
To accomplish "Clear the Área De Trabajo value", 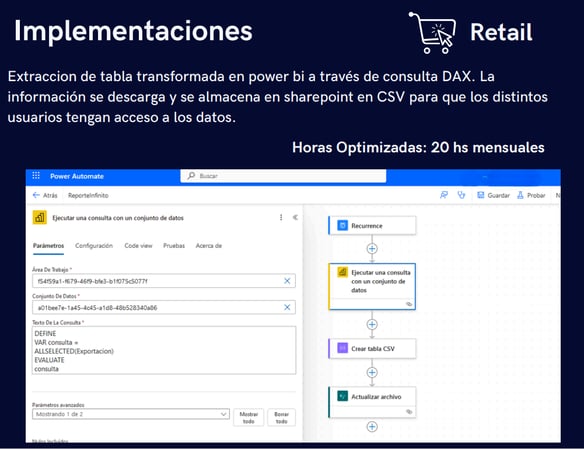I will (x=287, y=281).
